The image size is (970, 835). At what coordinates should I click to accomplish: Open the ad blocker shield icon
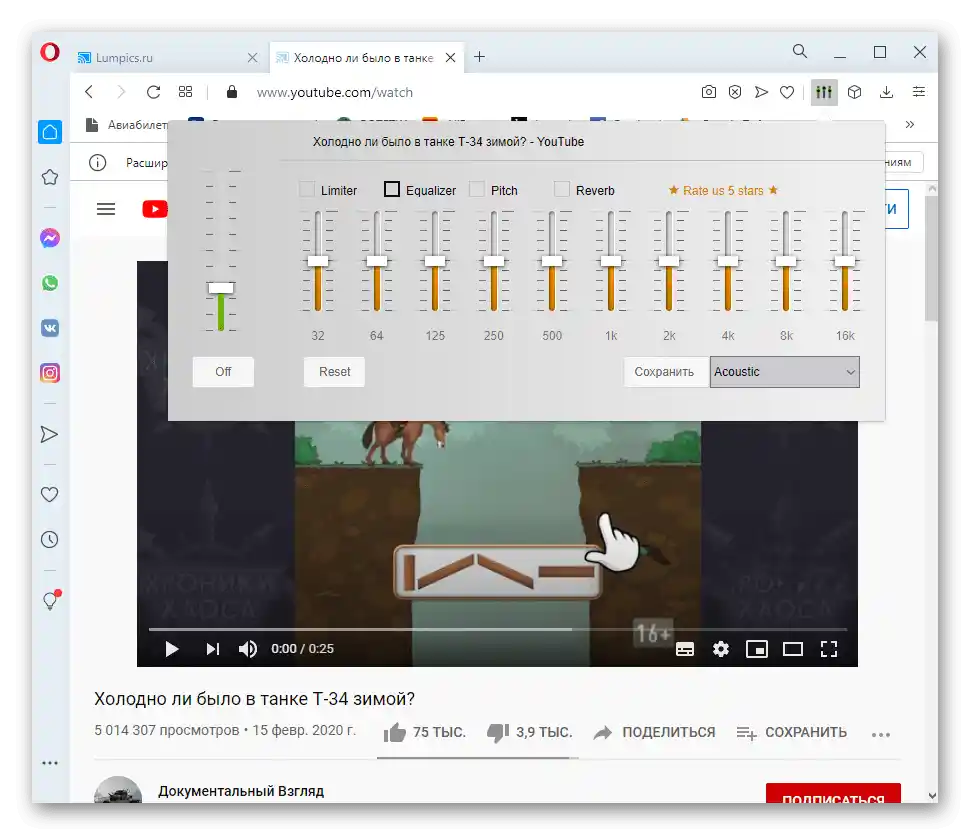pyautogui.click(x=735, y=92)
